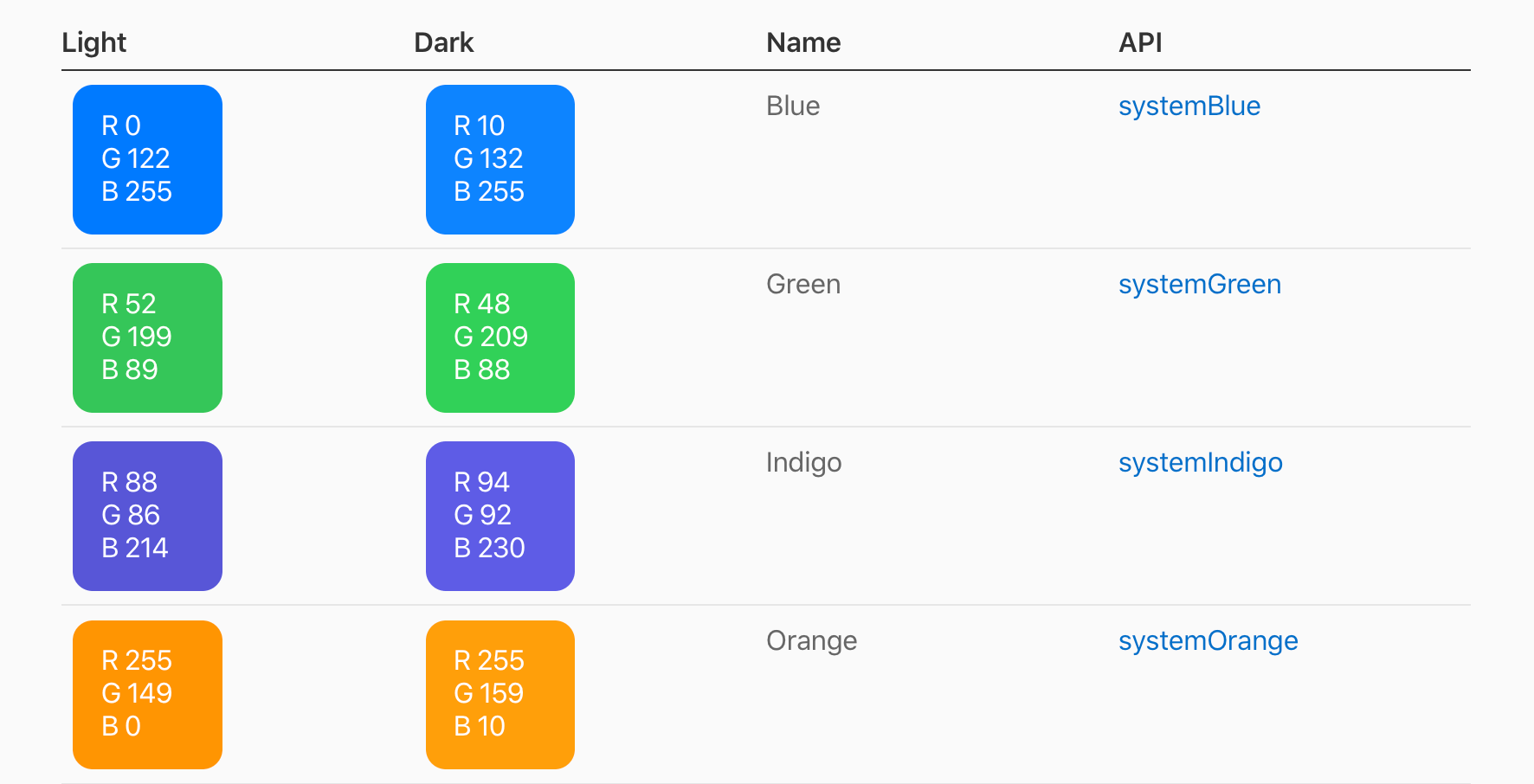Follow the systemOrange link
1534x784 pixels.
(1208, 641)
